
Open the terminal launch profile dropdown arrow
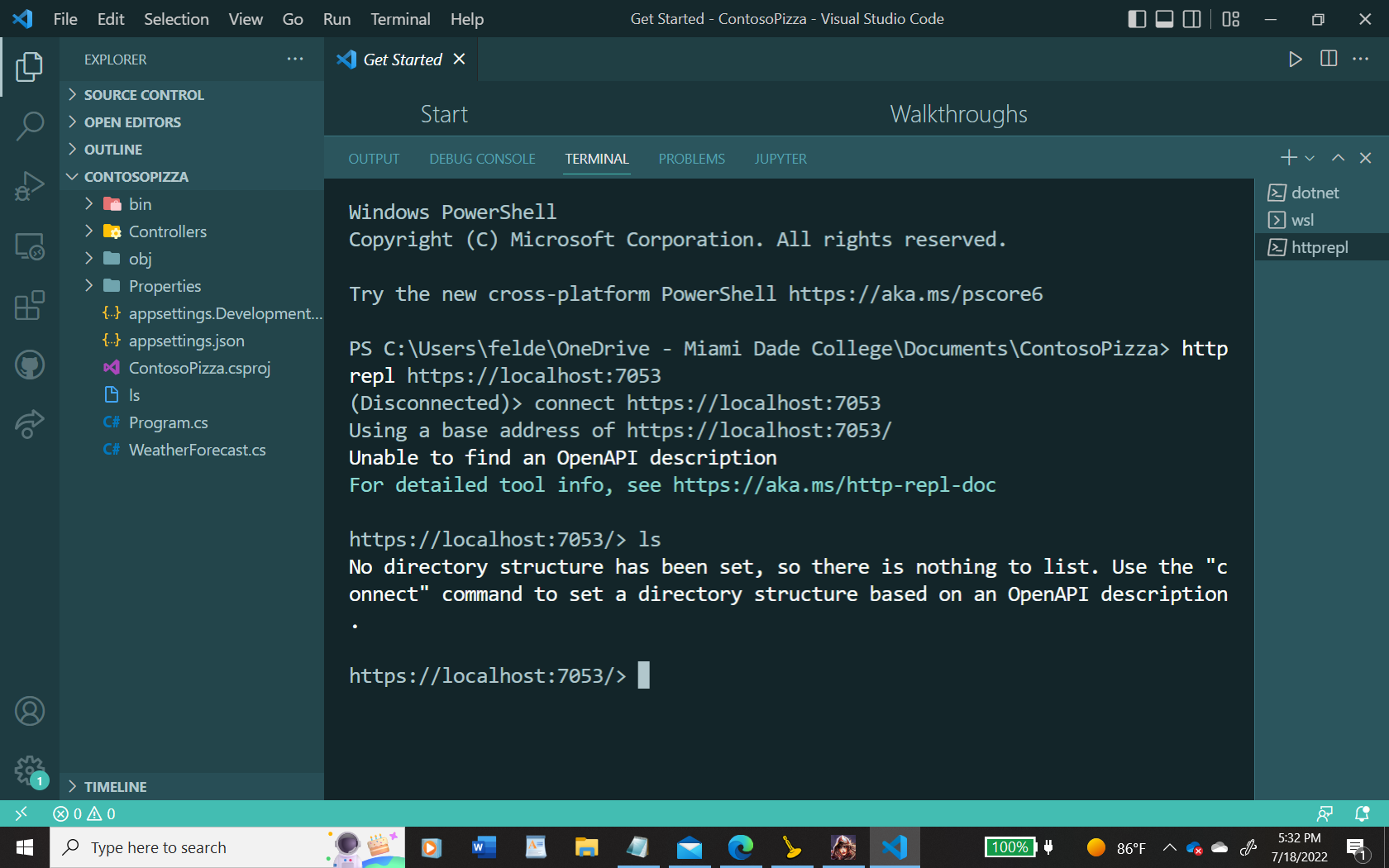tap(1310, 158)
